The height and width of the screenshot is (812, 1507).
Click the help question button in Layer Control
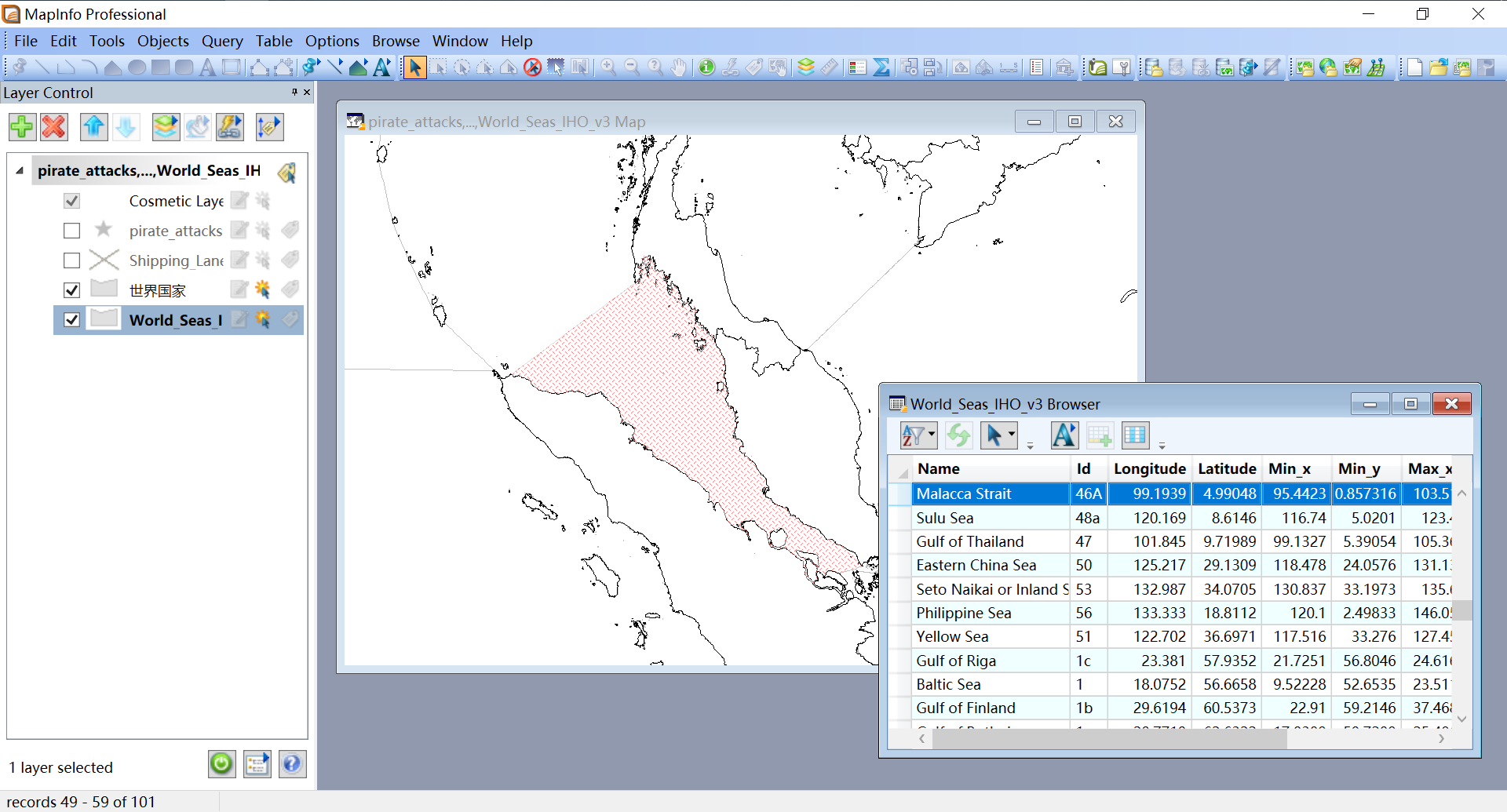click(292, 763)
